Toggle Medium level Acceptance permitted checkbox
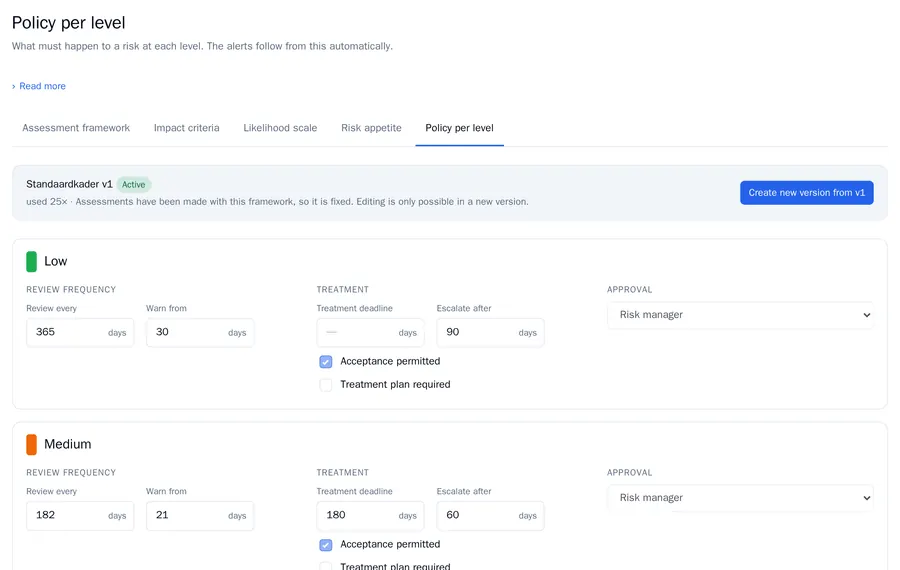Viewport: 900px width, 570px height. click(325, 545)
